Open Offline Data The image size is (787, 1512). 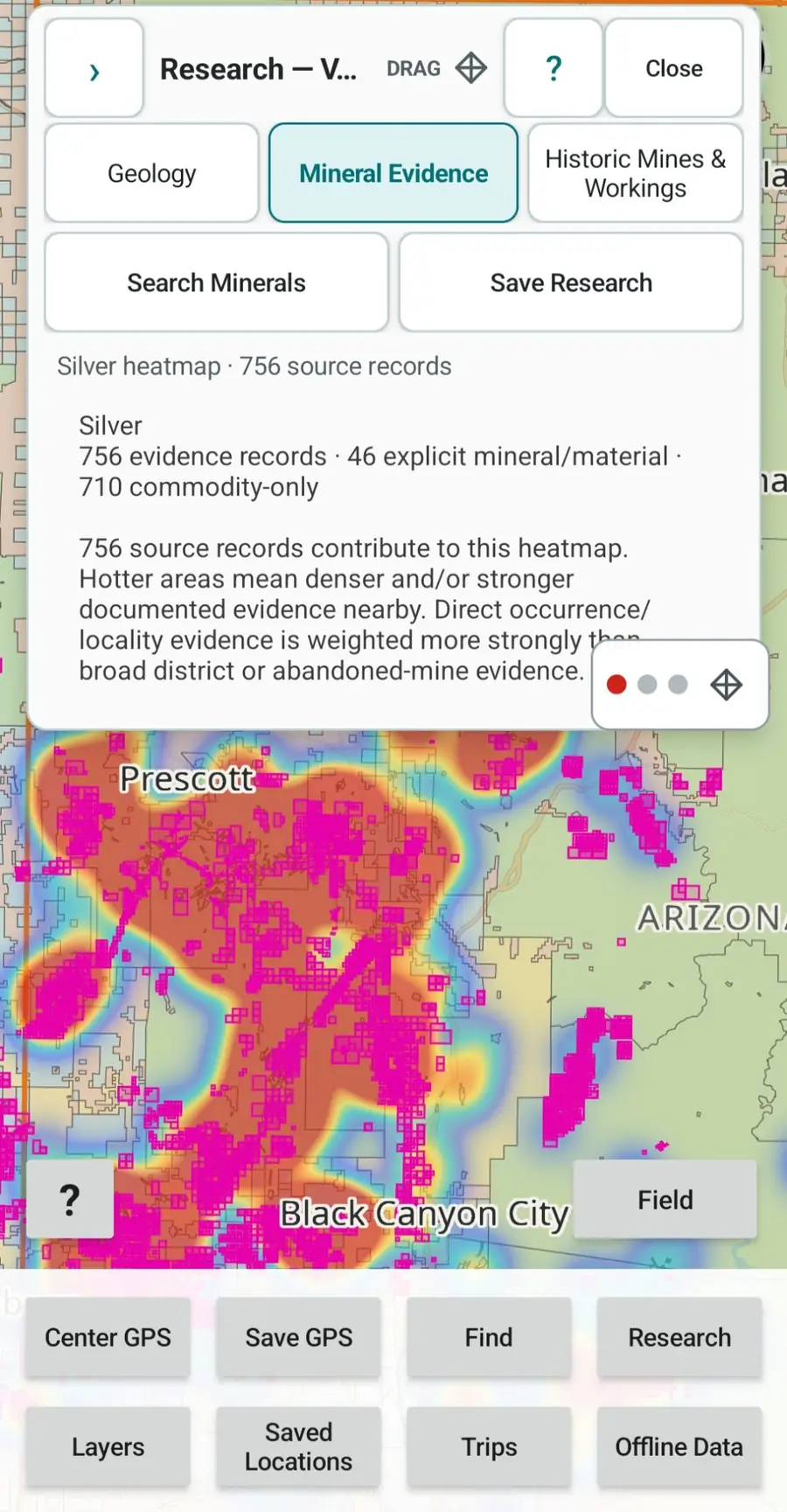(x=679, y=1446)
